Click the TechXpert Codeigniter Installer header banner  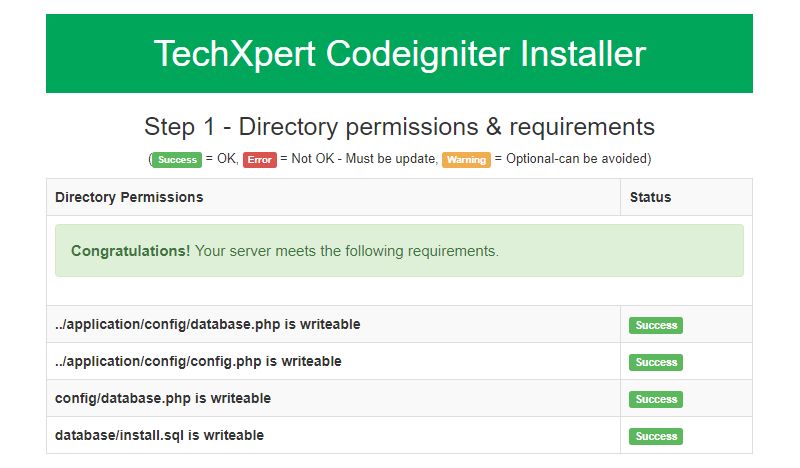[399, 54]
